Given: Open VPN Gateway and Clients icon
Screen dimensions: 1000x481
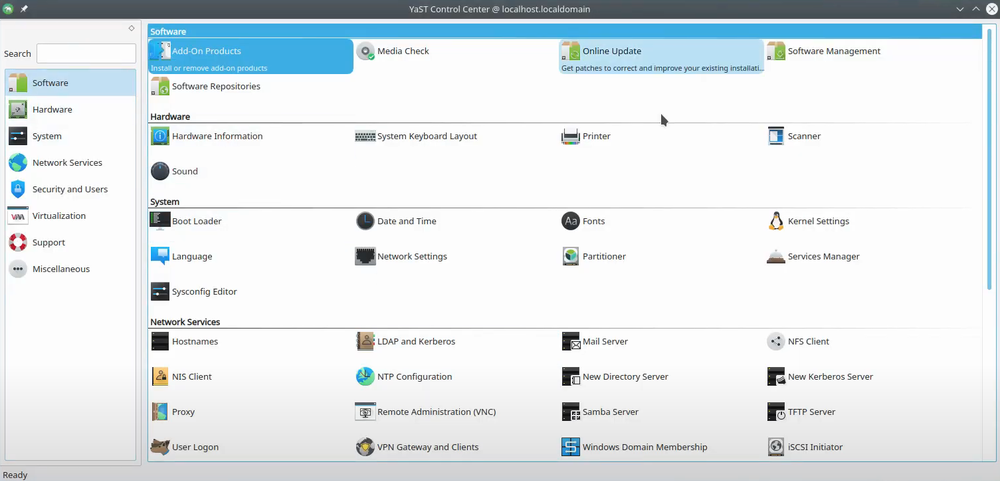Looking at the screenshot, I should (365, 447).
